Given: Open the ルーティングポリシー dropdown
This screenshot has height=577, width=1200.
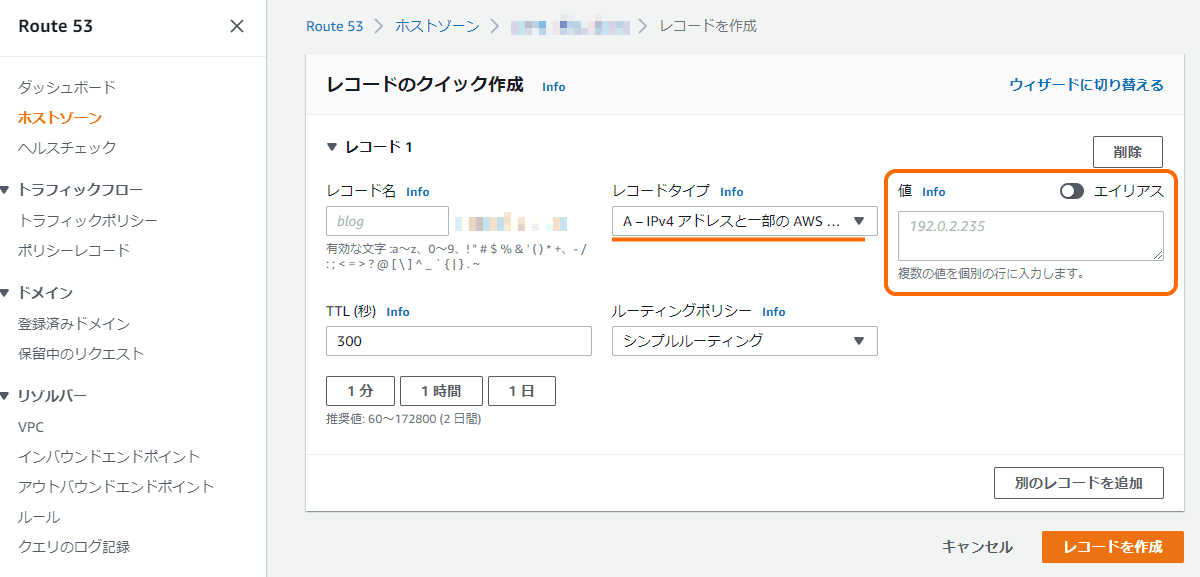Looking at the screenshot, I should pos(745,341).
